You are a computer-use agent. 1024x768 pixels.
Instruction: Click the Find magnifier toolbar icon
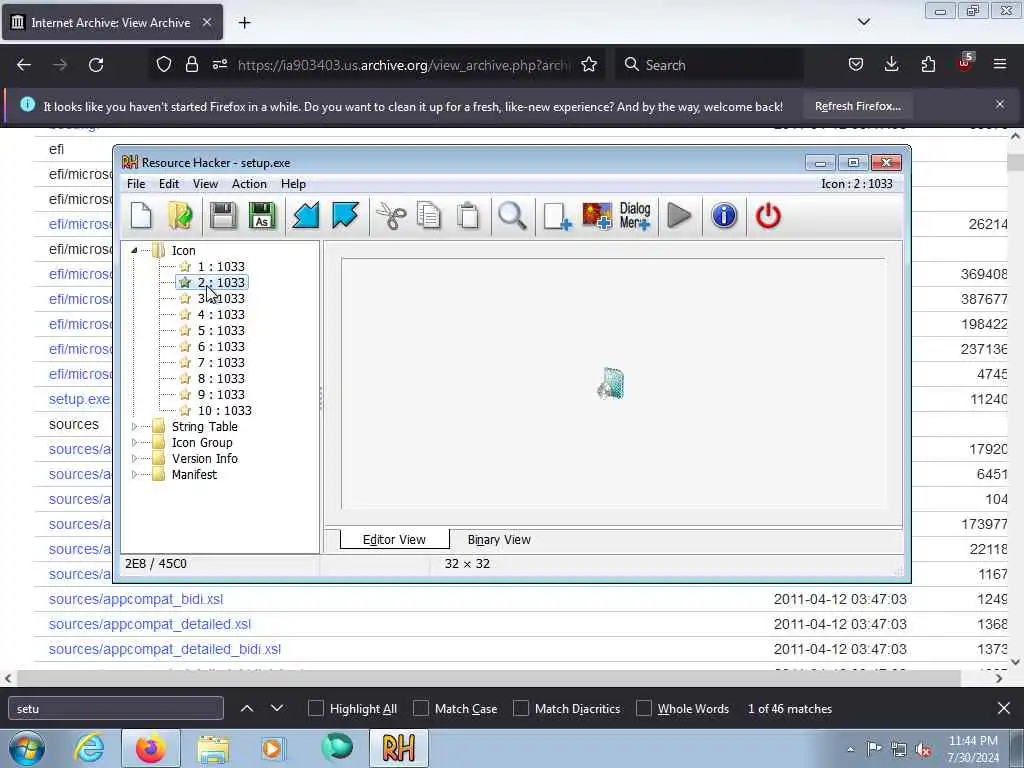click(x=512, y=216)
